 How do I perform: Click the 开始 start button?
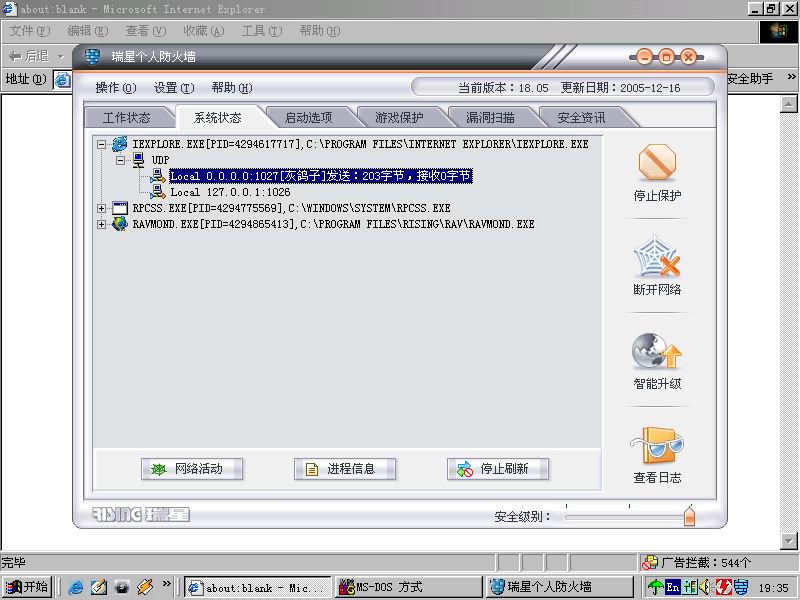point(27,587)
